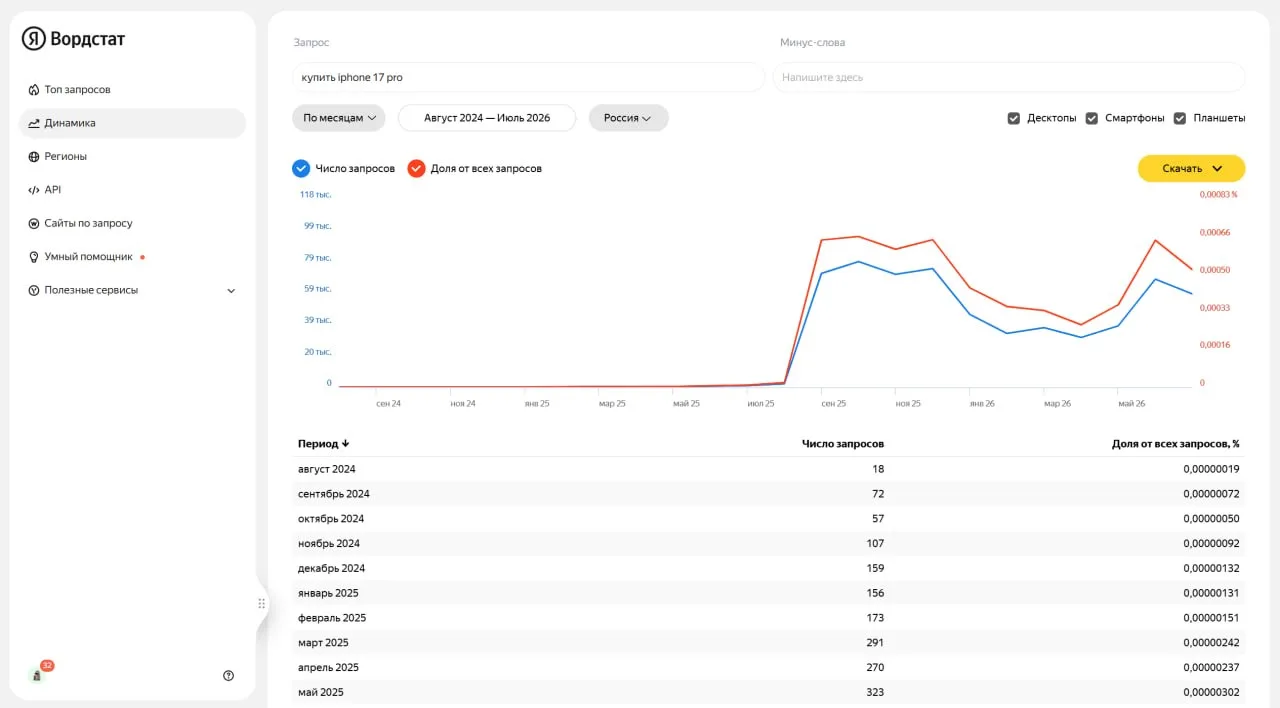
Task: Open the Скачать download dropdown
Action: pos(1191,168)
